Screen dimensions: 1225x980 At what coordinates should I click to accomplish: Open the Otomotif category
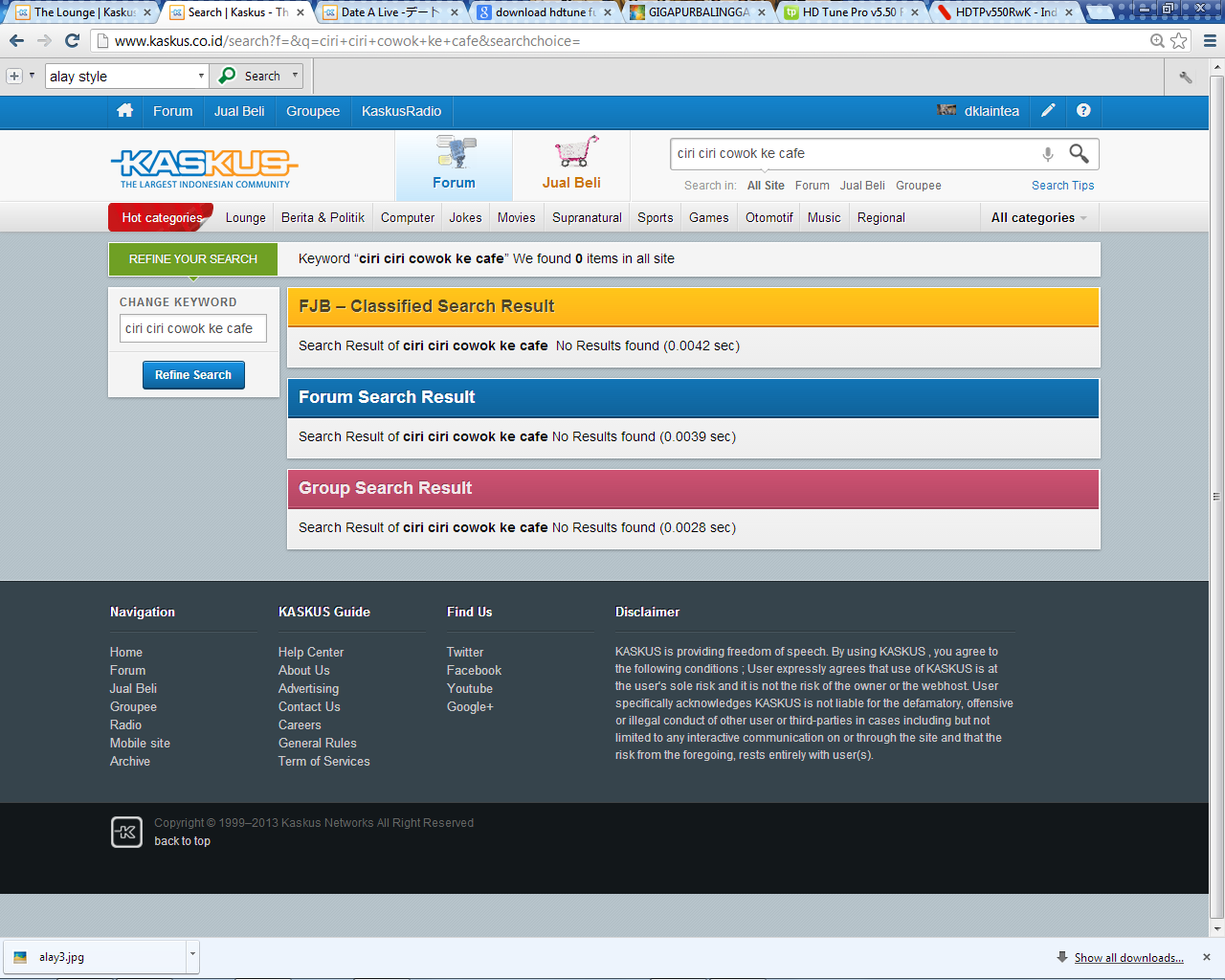click(769, 218)
